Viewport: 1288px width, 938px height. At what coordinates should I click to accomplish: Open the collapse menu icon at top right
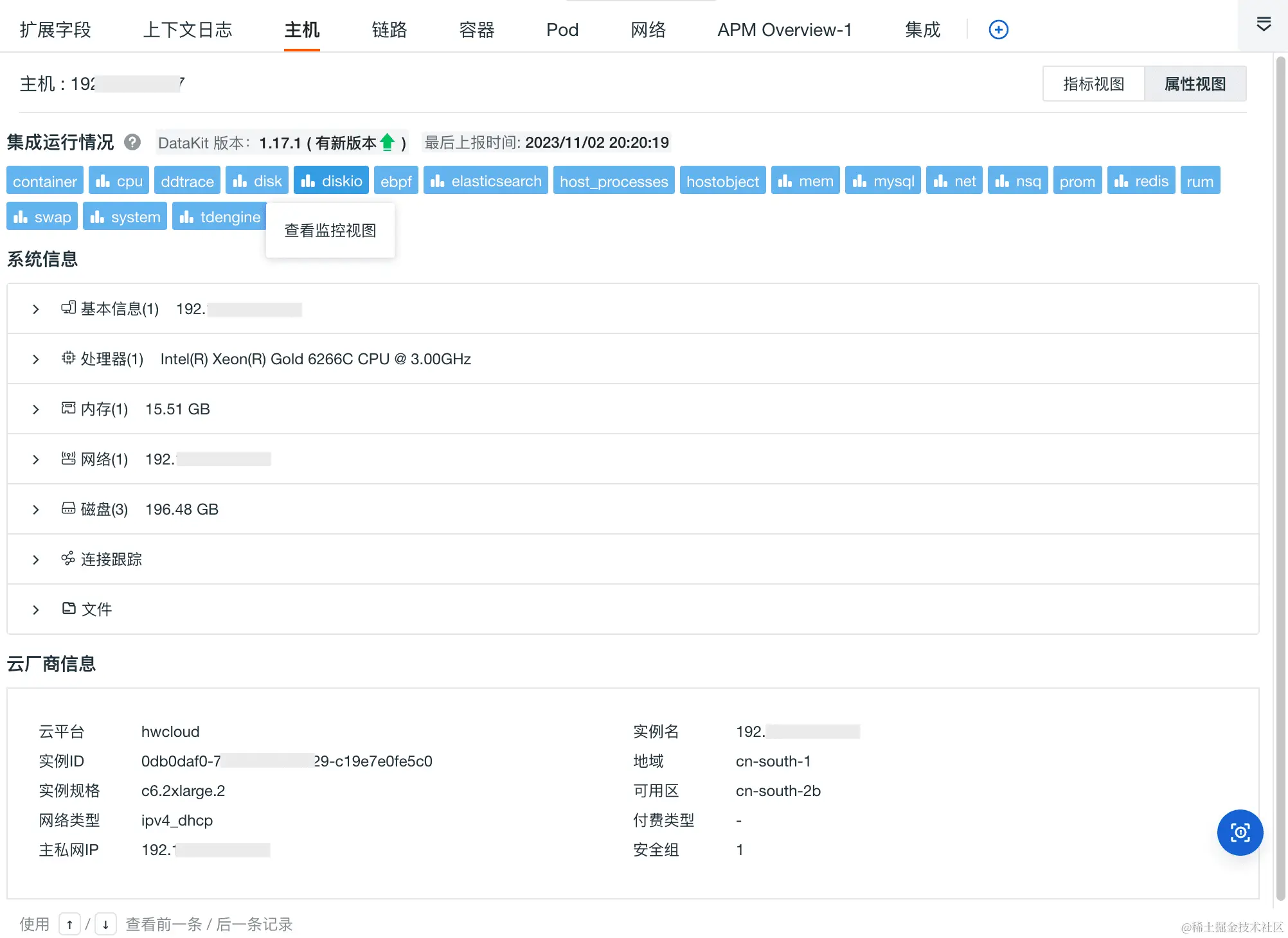(1263, 25)
